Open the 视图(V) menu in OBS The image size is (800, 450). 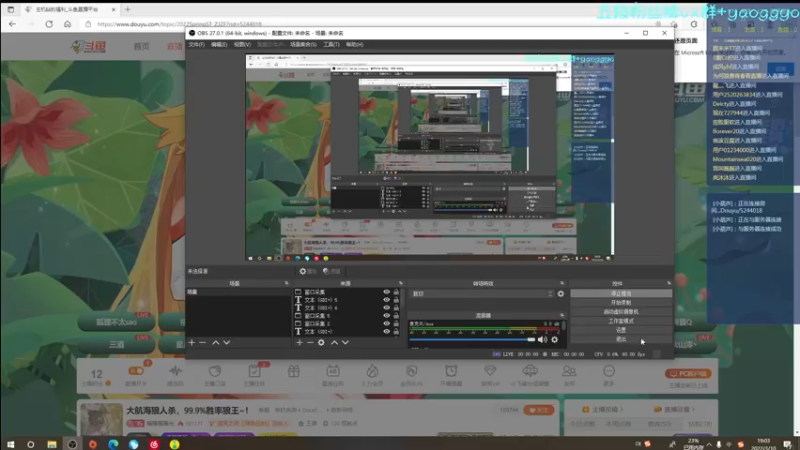(x=242, y=44)
